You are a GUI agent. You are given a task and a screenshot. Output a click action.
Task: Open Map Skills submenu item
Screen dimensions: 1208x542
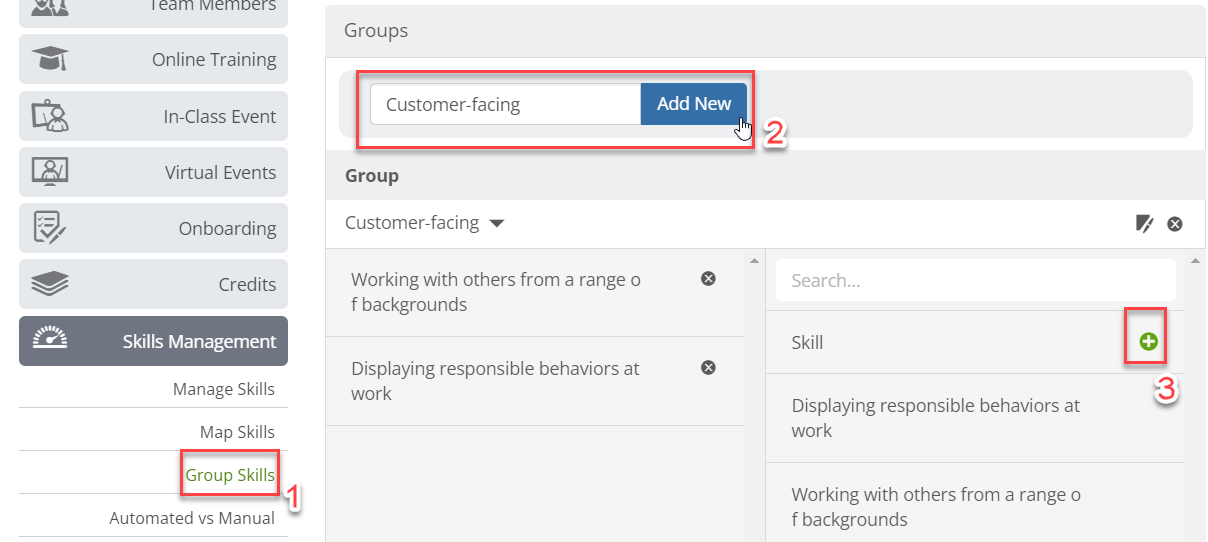(237, 432)
